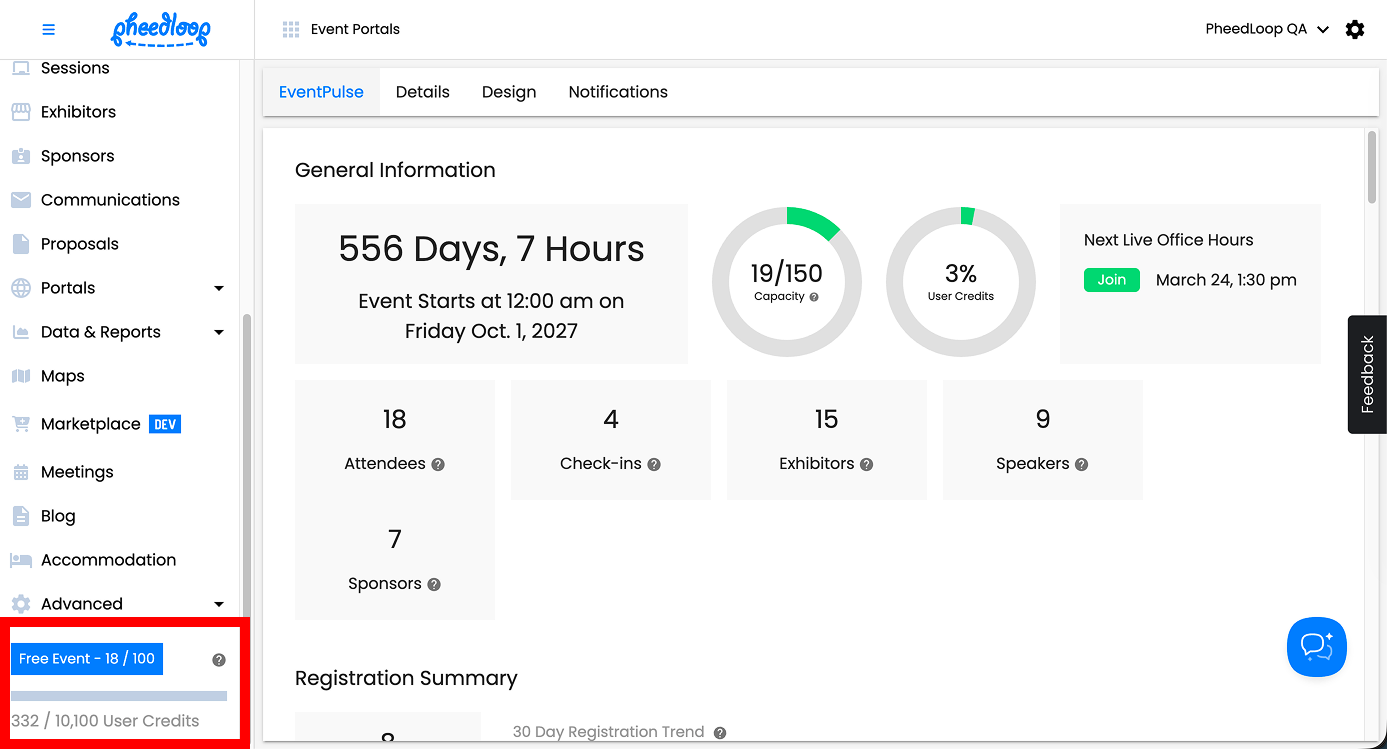This screenshot has width=1387, height=749.
Task: Click the Marketplace cart icon
Action: [x=21, y=424]
